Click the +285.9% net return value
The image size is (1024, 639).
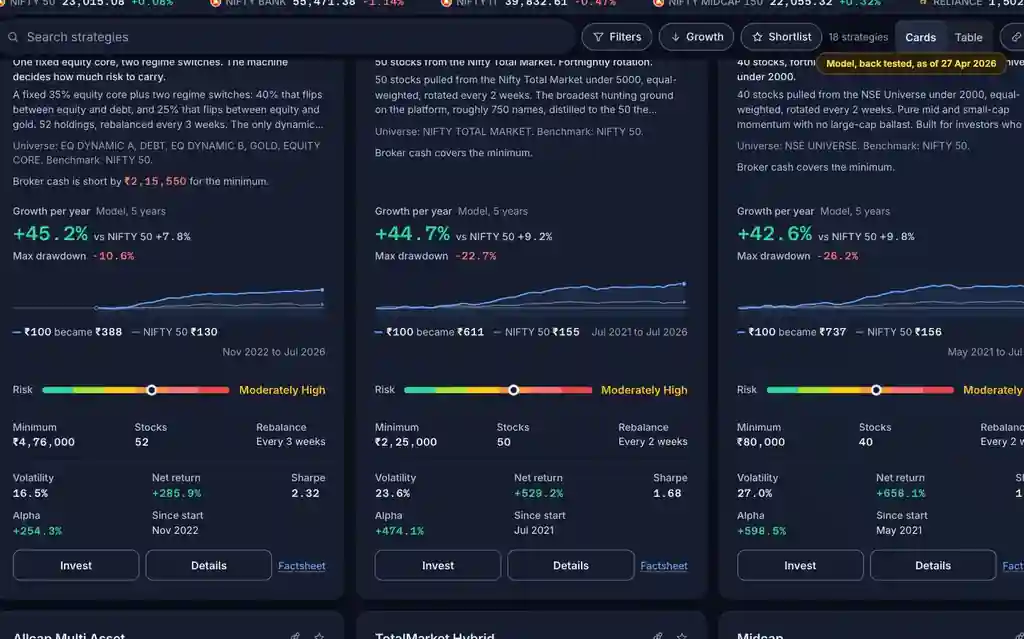[176, 493]
